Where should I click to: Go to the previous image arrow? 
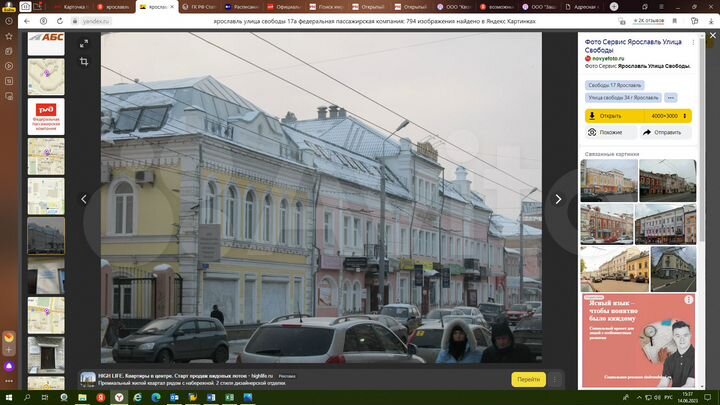pos(84,199)
